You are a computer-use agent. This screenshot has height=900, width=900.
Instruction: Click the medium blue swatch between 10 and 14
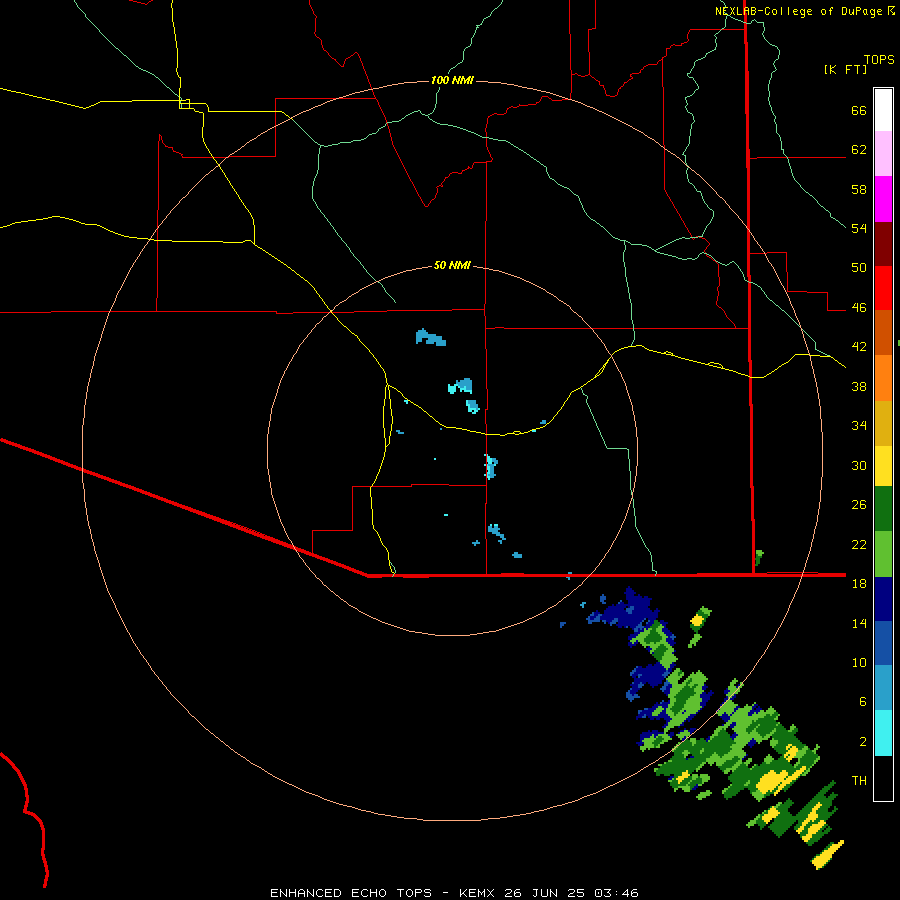(x=883, y=643)
